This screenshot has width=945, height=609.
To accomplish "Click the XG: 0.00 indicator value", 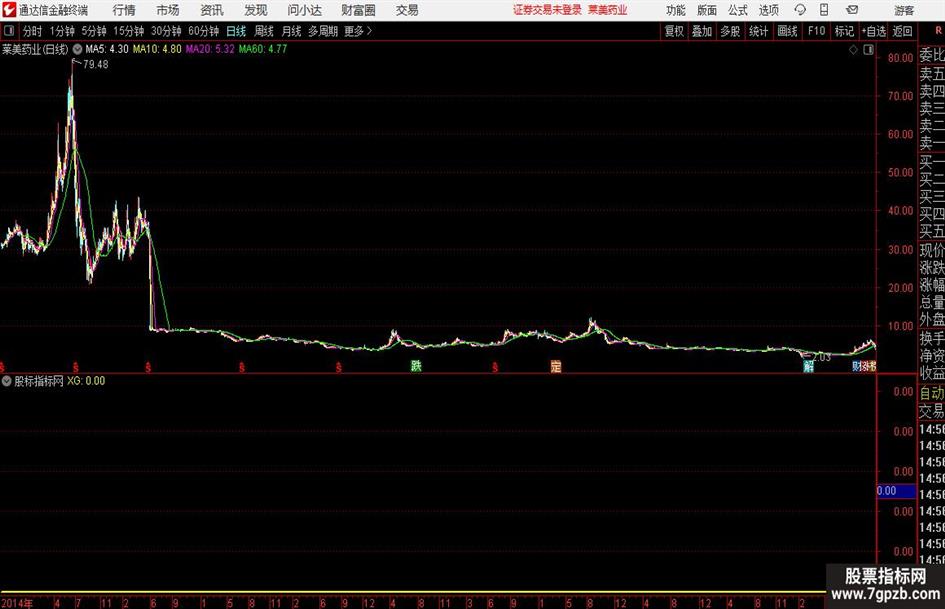I will 86,381.
